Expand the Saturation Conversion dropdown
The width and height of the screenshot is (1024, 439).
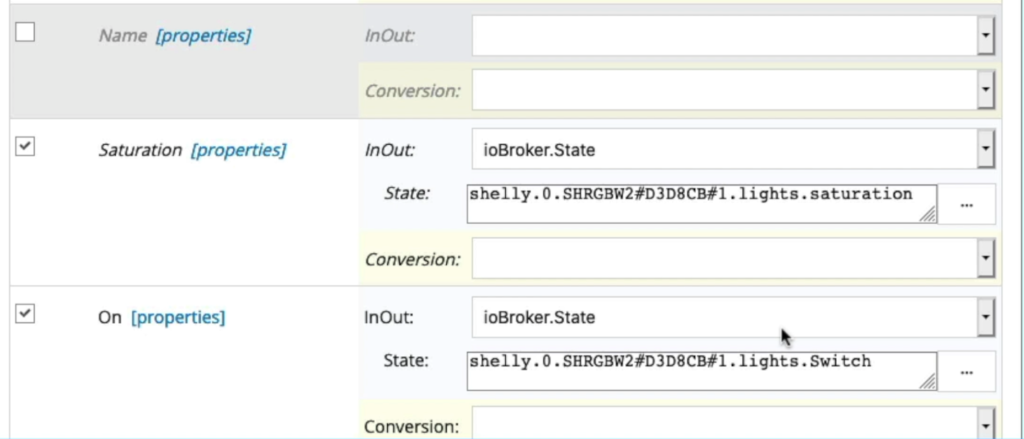733,259
